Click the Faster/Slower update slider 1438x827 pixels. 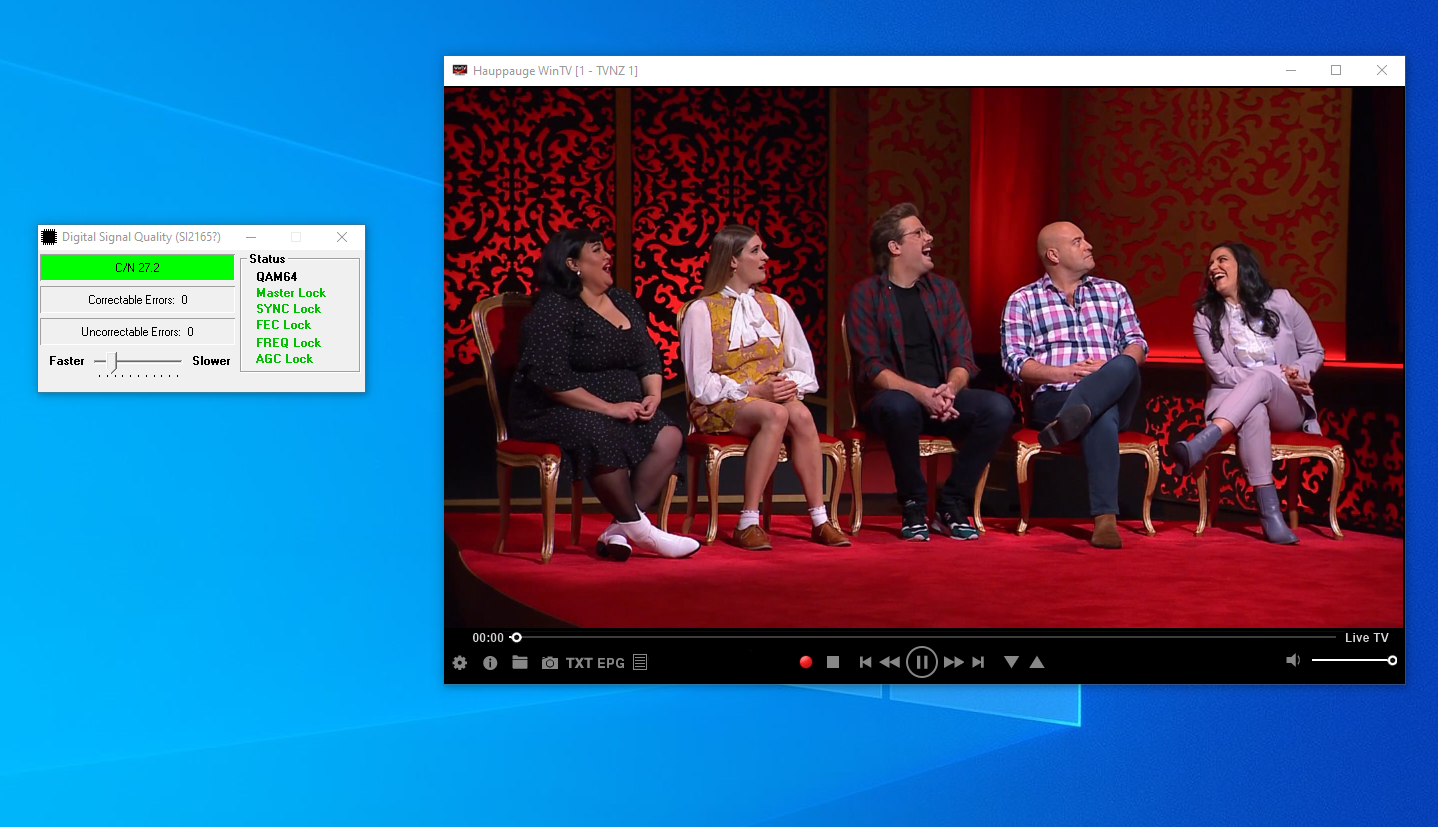coord(138,361)
